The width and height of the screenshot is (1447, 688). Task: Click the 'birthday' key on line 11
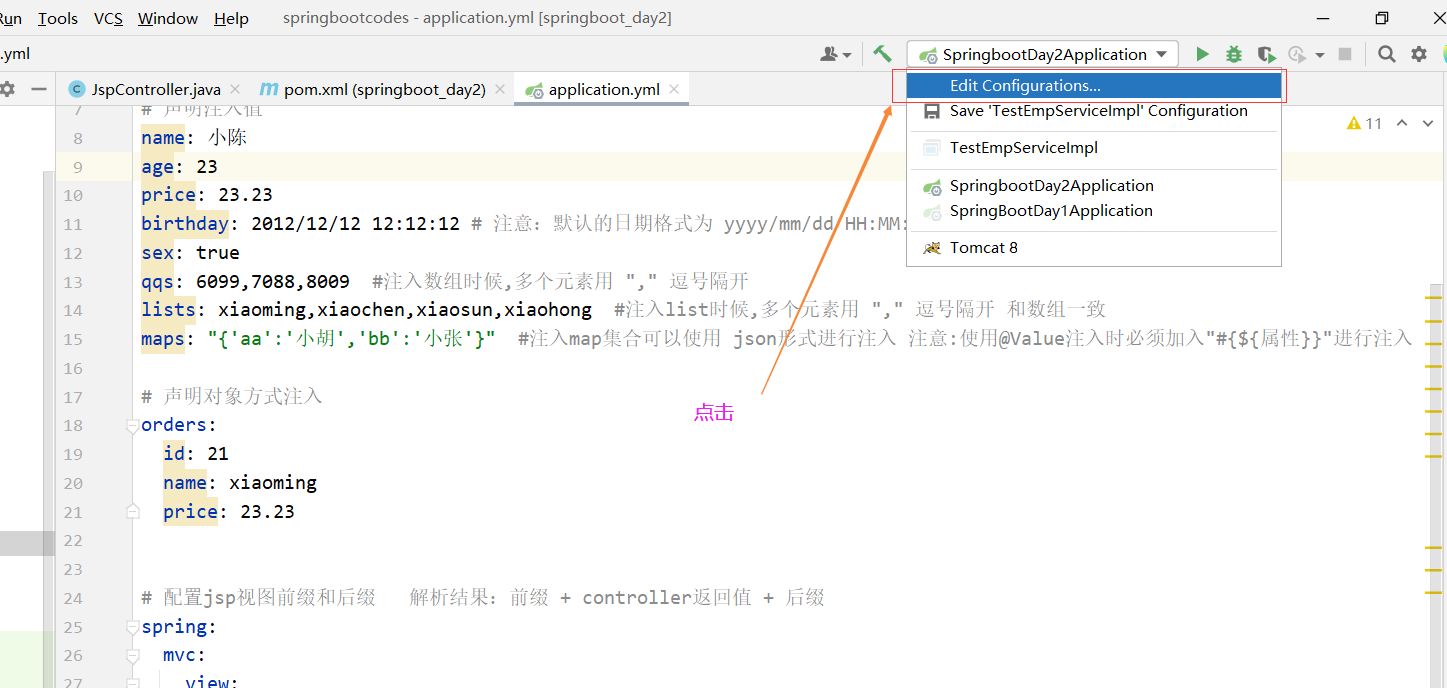point(185,224)
